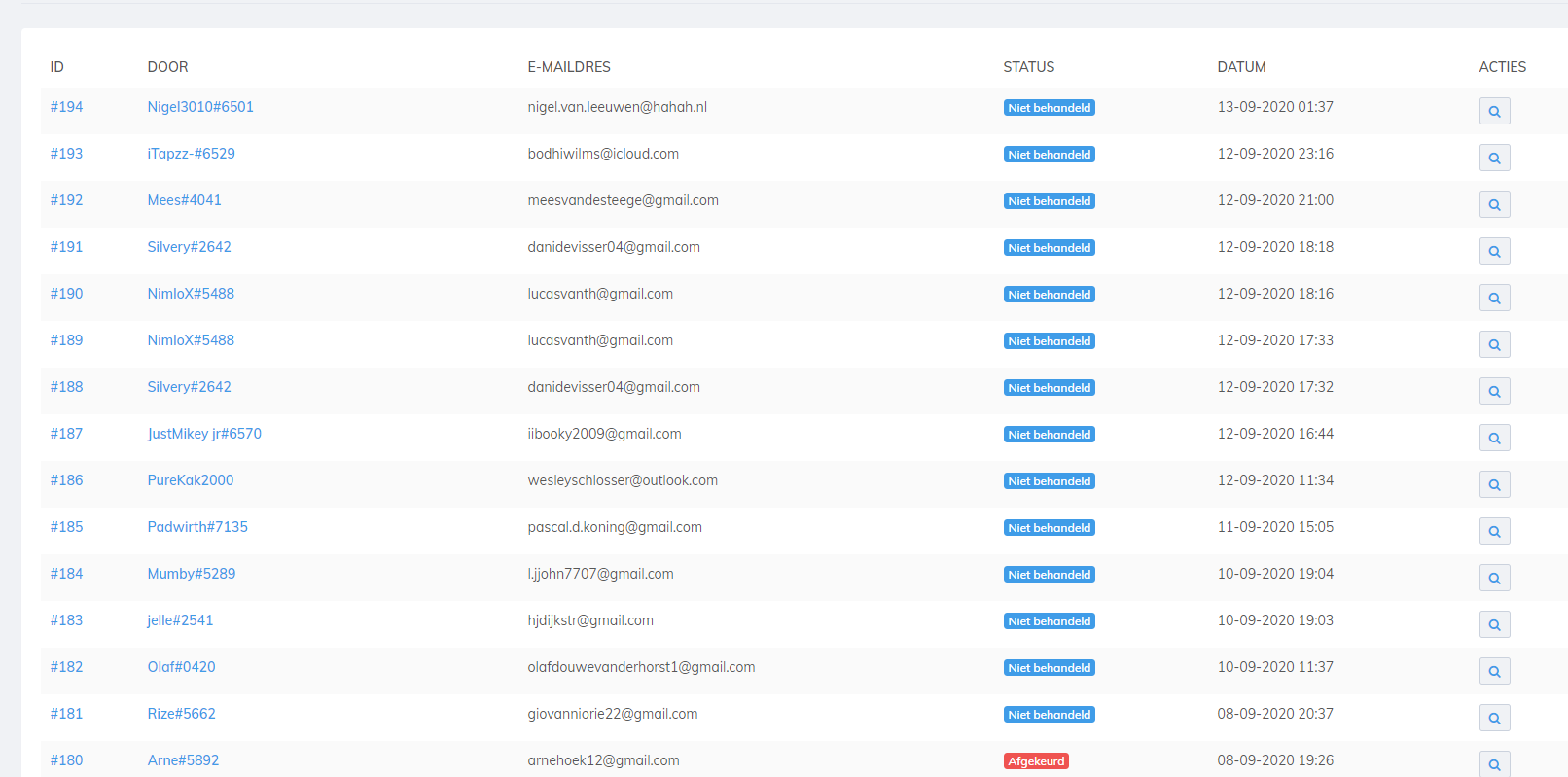View entry #181 using the magnifier icon

[x=1494, y=718]
